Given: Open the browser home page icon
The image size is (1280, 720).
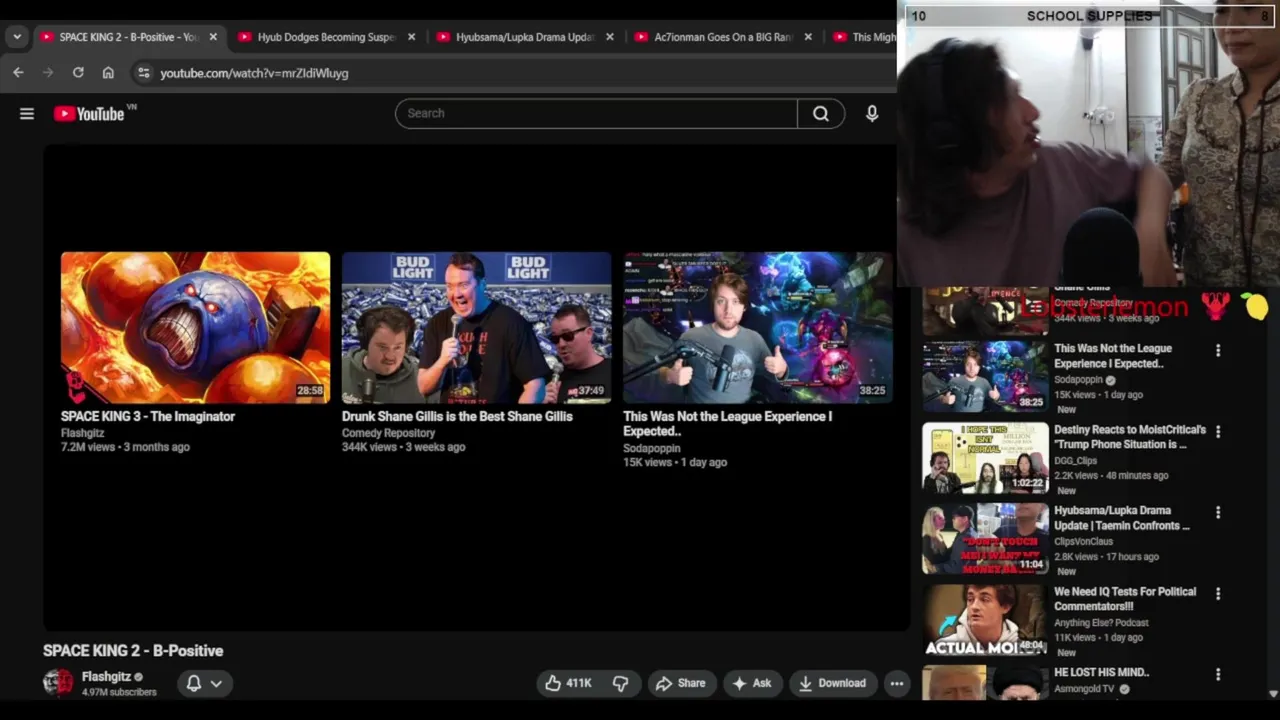Looking at the screenshot, I should click(x=108, y=73).
